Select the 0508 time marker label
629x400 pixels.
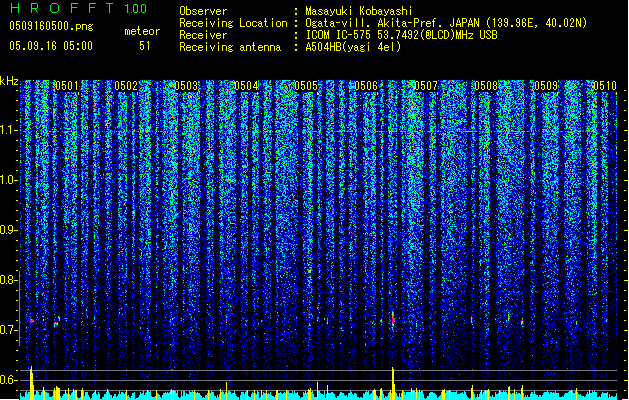pyautogui.click(x=486, y=86)
